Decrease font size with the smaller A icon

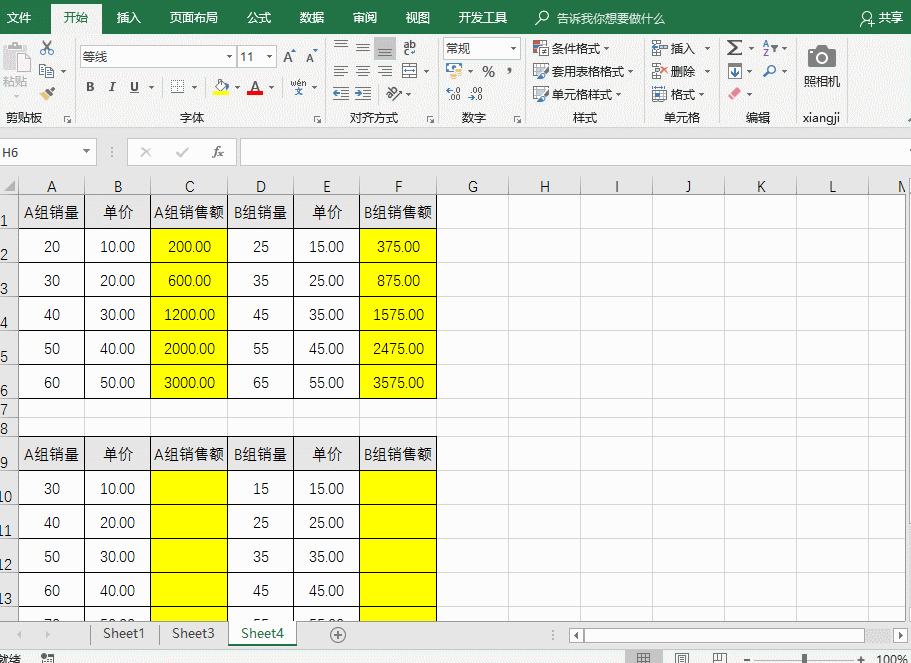pyautogui.click(x=311, y=57)
